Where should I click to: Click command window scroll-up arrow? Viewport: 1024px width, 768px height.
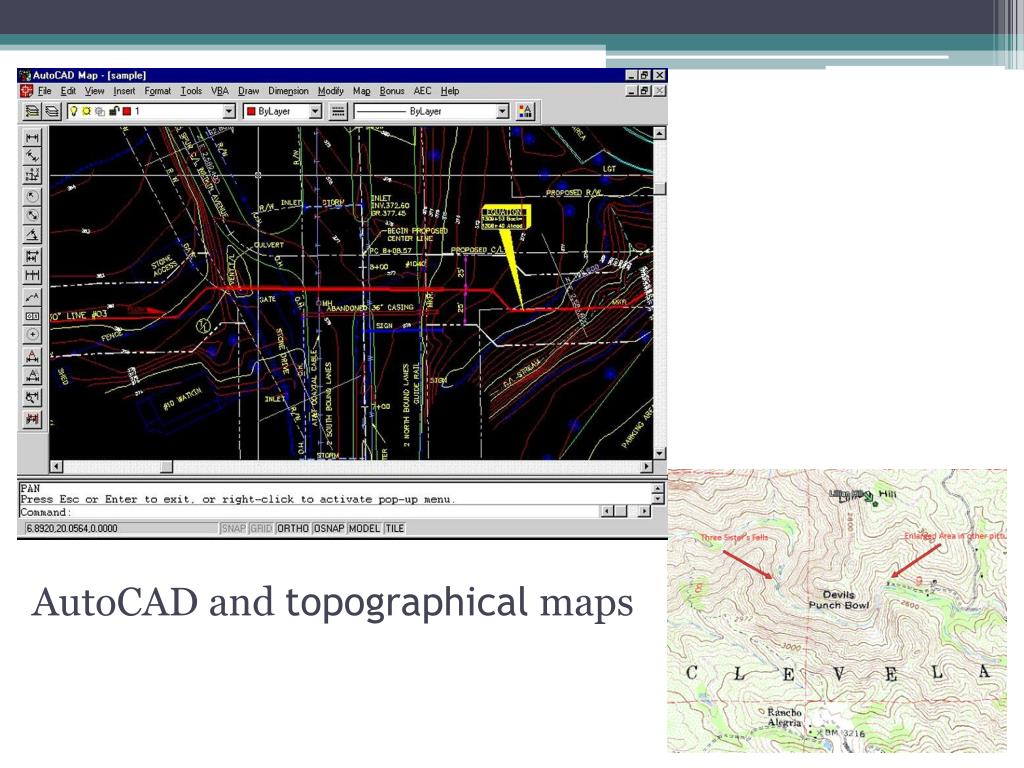pyautogui.click(x=658, y=488)
